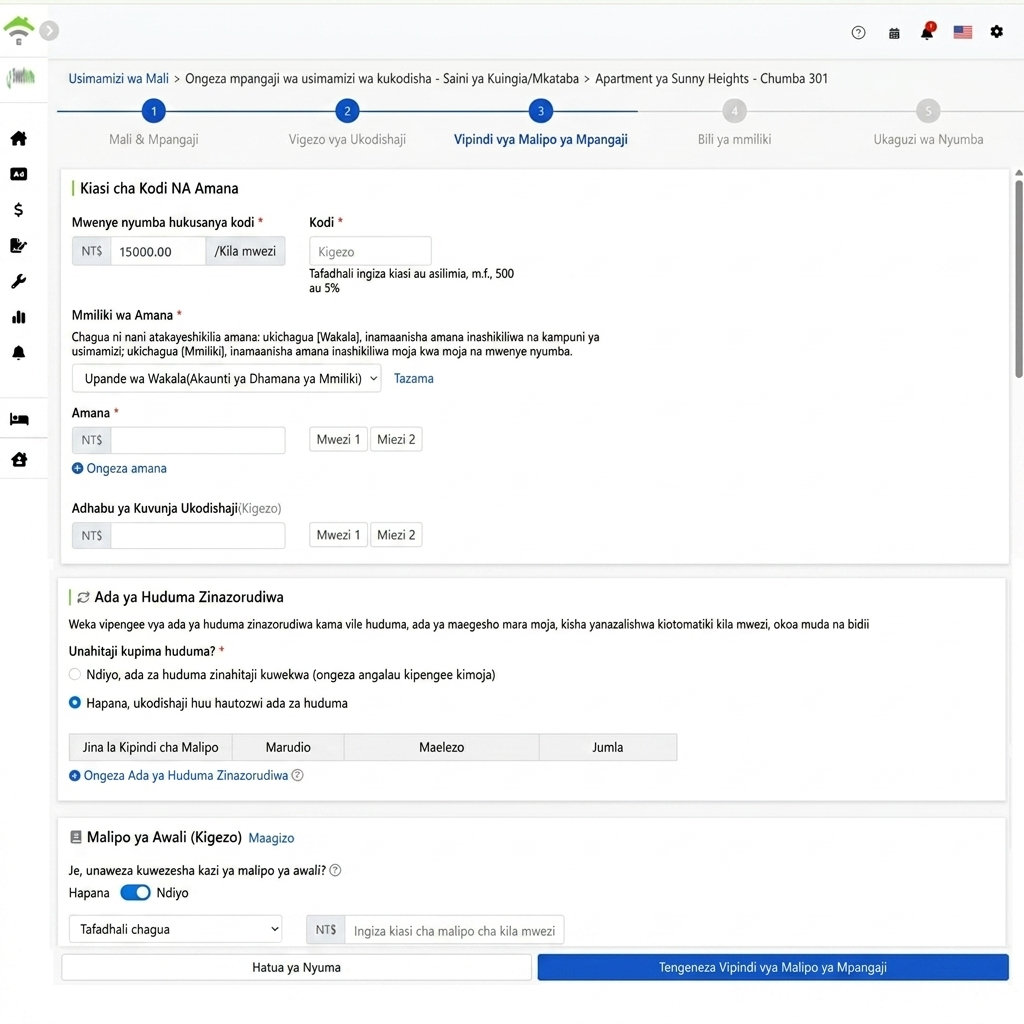Choose Mwezi 1 for Amana deposit
This screenshot has height=1024, width=1024.
pyautogui.click(x=338, y=440)
